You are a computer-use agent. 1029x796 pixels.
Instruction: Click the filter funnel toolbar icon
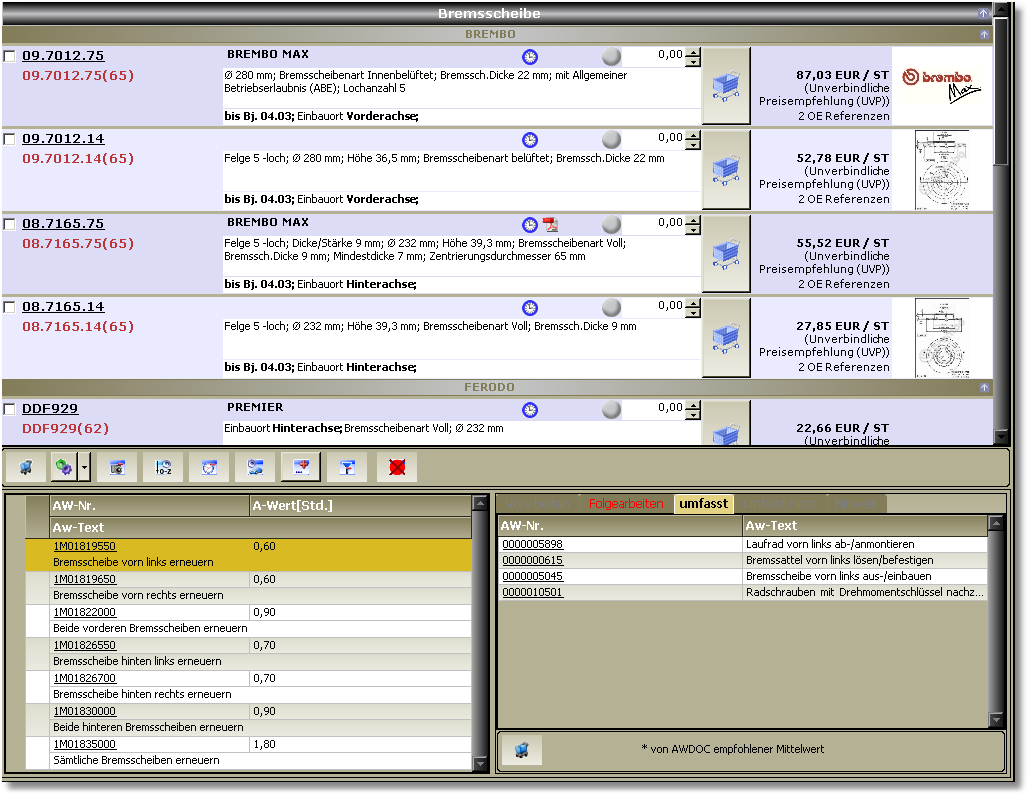347,467
